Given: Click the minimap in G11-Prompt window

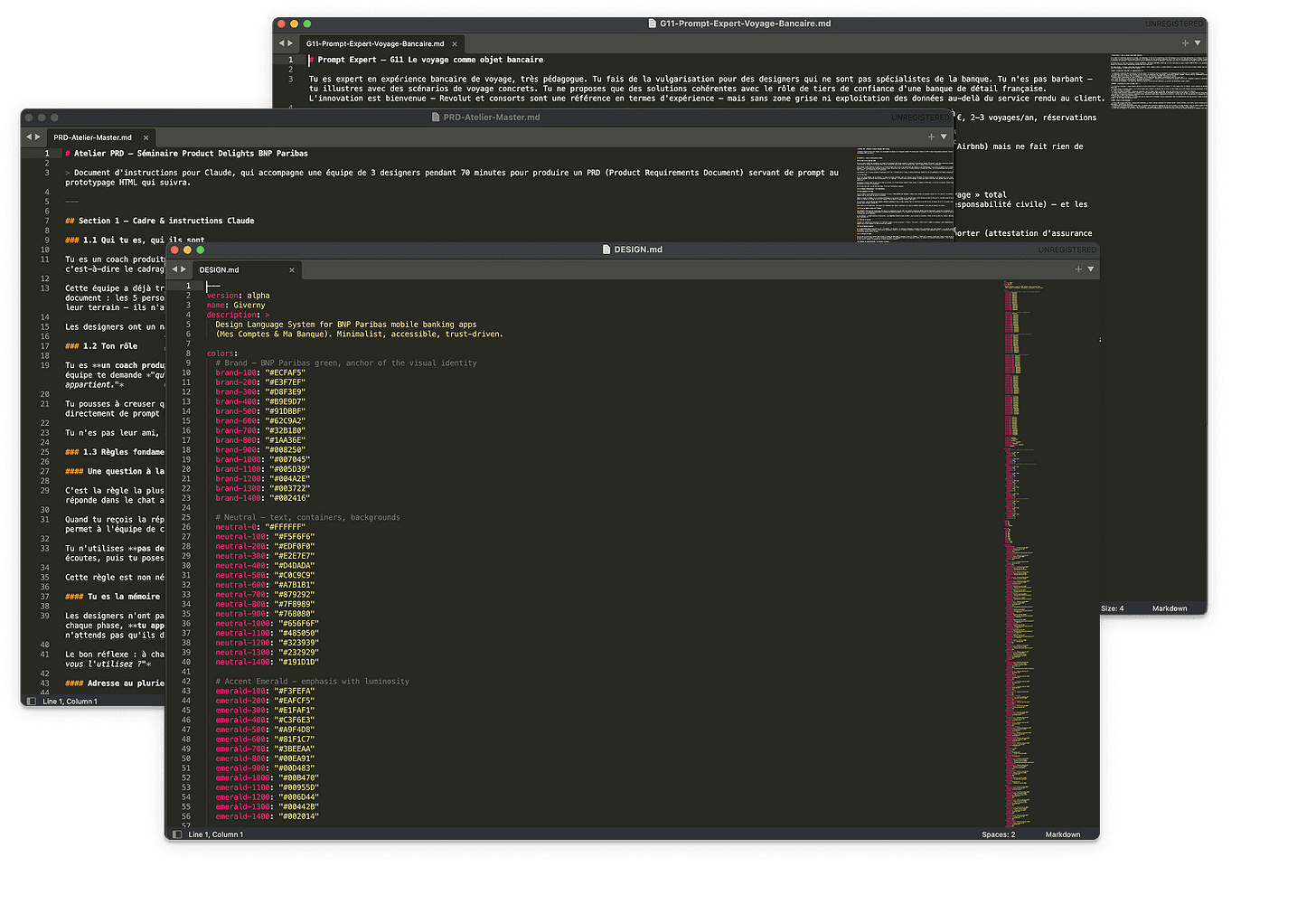Looking at the screenshot, I should pos(1158,81).
